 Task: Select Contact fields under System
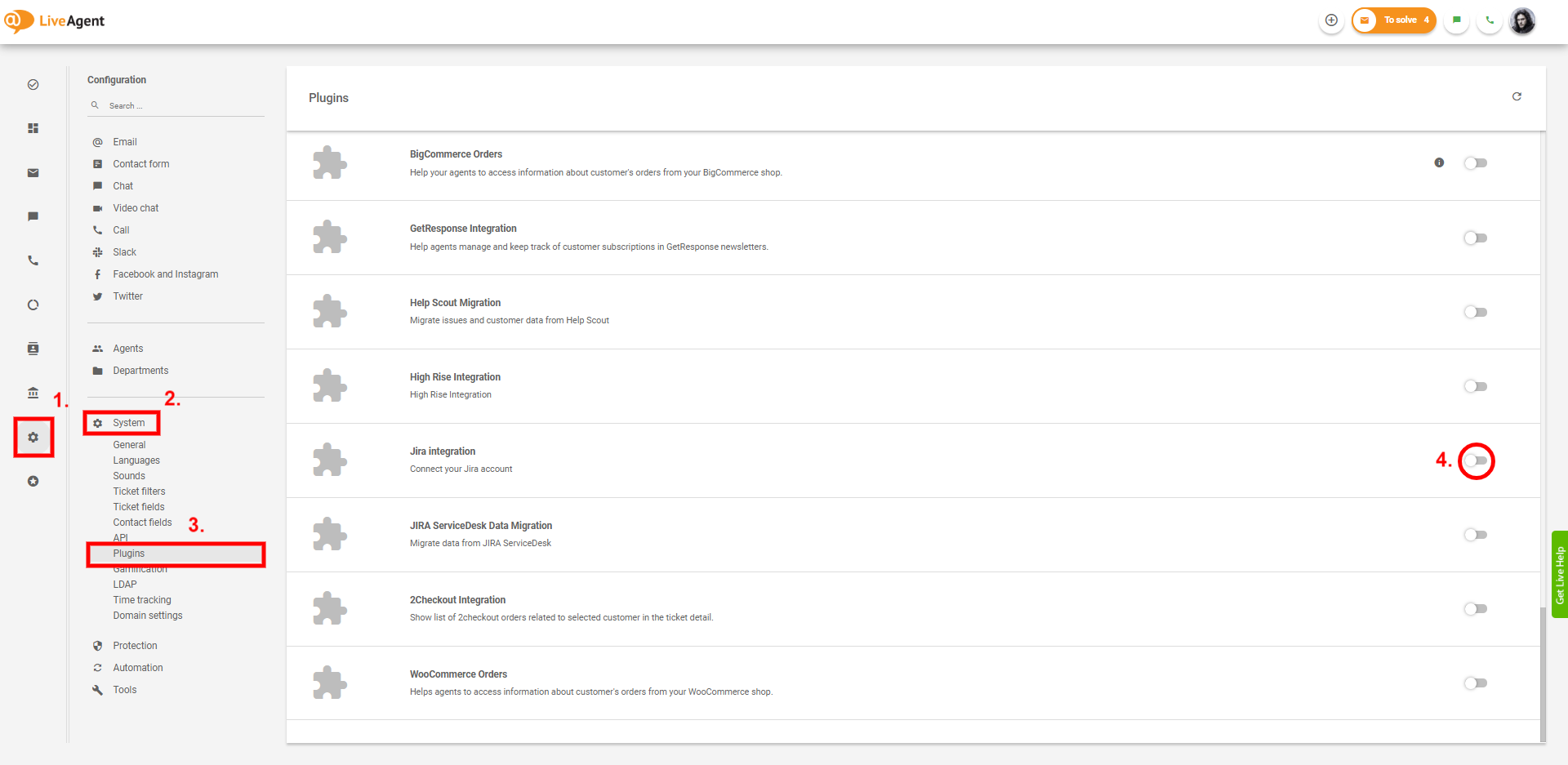click(142, 523)
